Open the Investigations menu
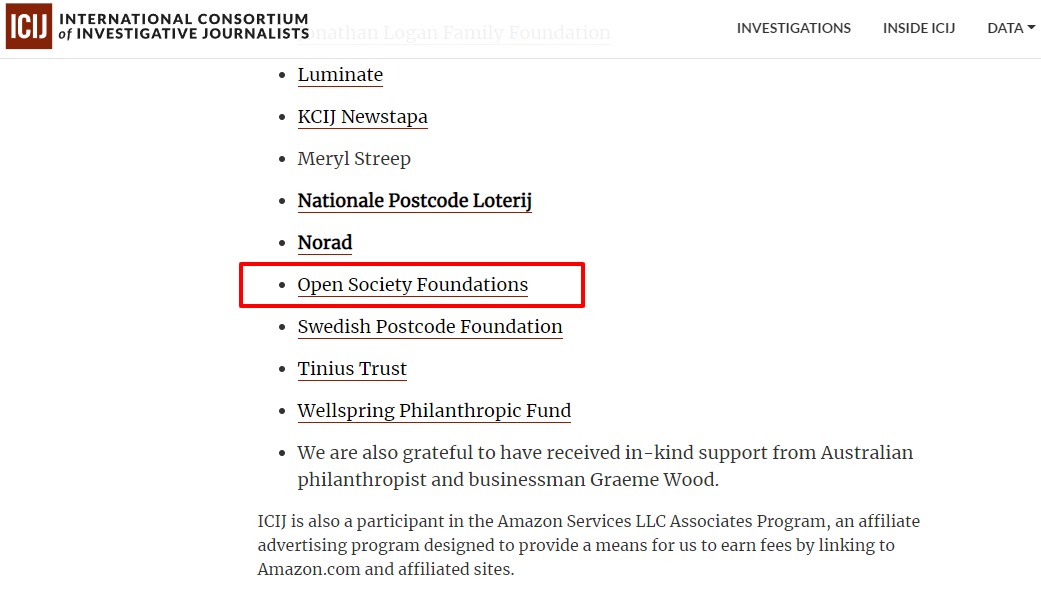 tap(793, 28)
